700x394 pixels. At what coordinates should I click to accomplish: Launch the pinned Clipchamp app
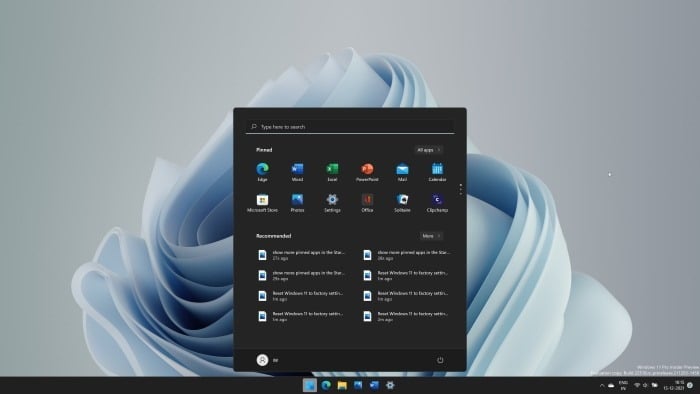pyautogui.click(x=437, y=203)
